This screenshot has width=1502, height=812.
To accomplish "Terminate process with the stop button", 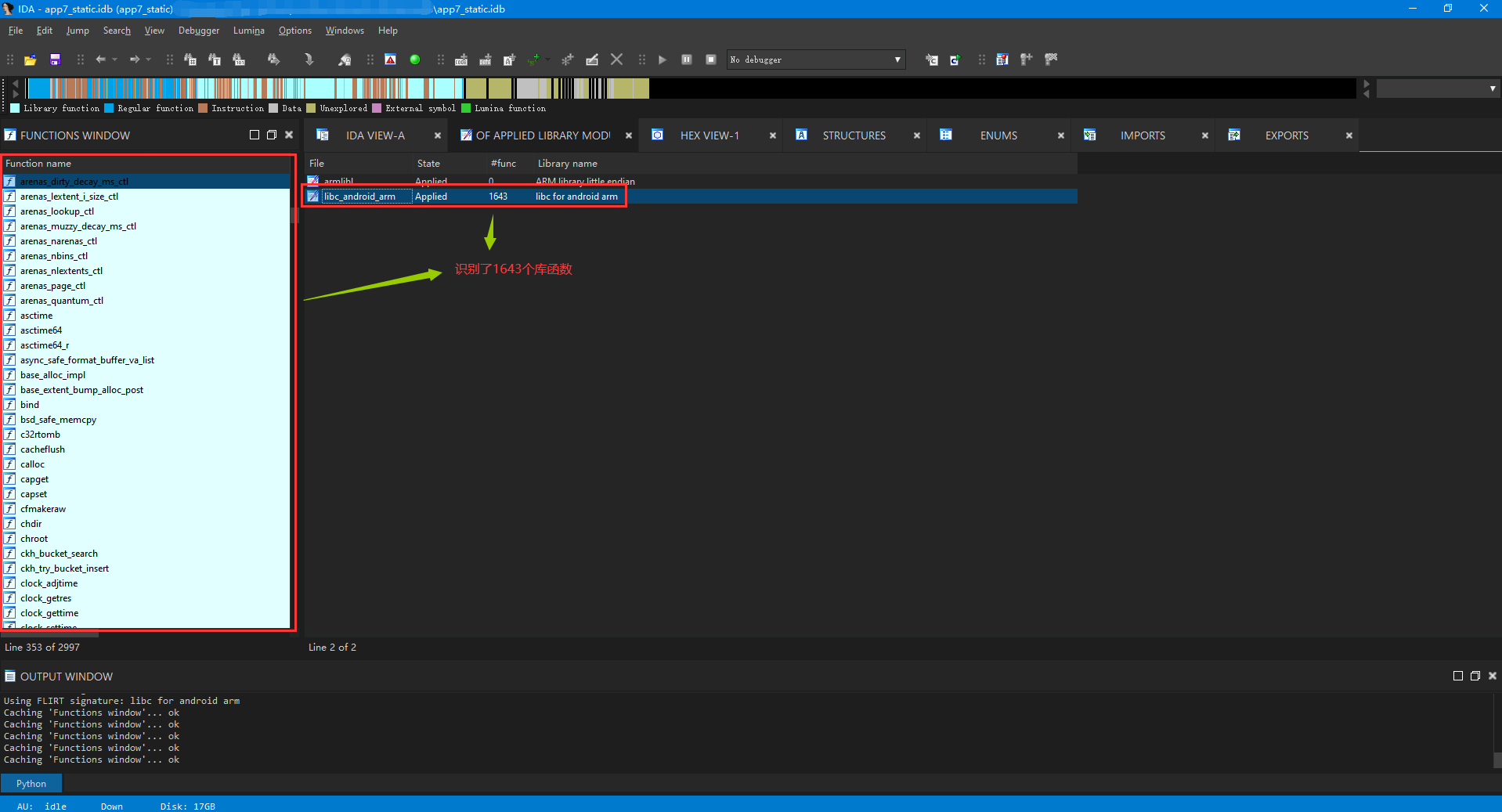I will coord(711,60).
